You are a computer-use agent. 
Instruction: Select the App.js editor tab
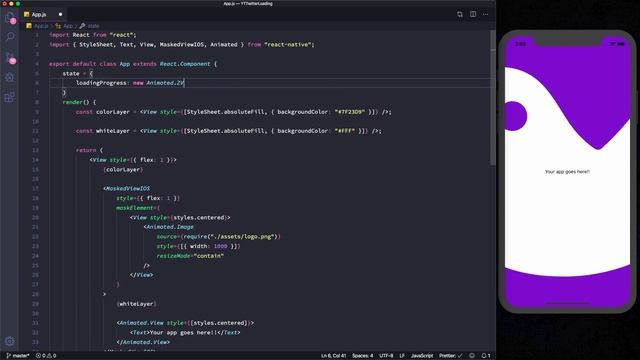click(x=43, y=14)
